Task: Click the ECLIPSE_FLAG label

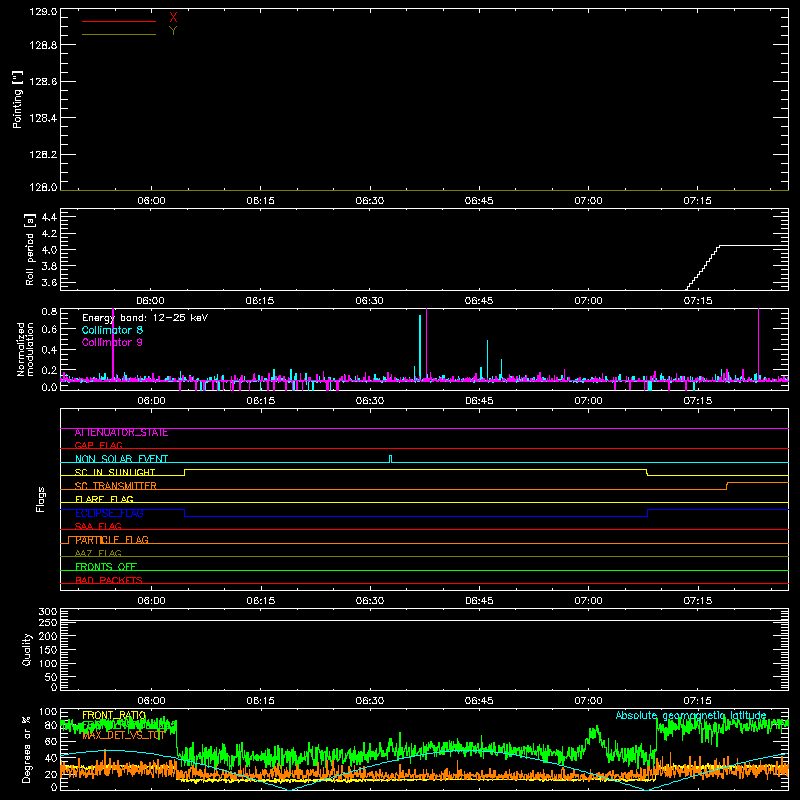Action: pyautogui.click(x=109, y=513)
